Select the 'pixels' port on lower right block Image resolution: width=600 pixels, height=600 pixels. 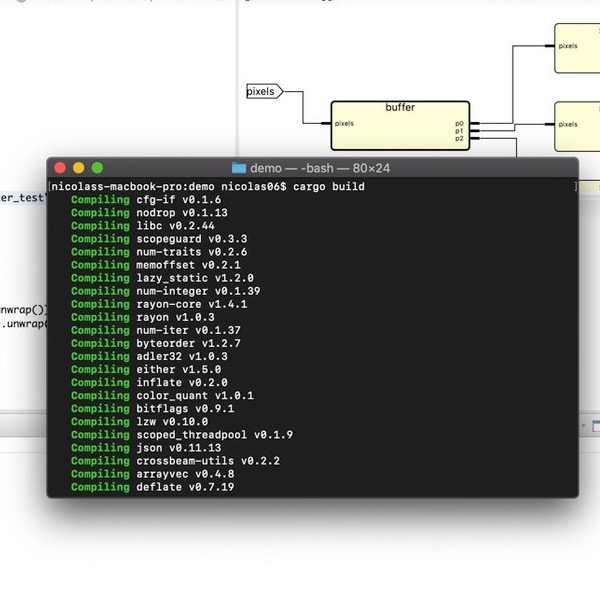[x=568, y=125]
